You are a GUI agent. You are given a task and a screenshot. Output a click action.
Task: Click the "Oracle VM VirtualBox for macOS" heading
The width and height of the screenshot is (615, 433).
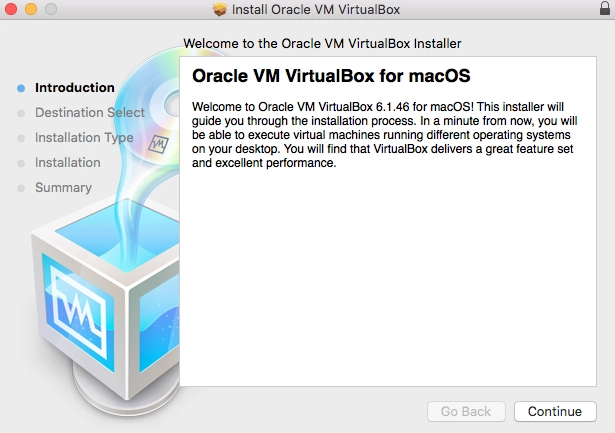330,76
